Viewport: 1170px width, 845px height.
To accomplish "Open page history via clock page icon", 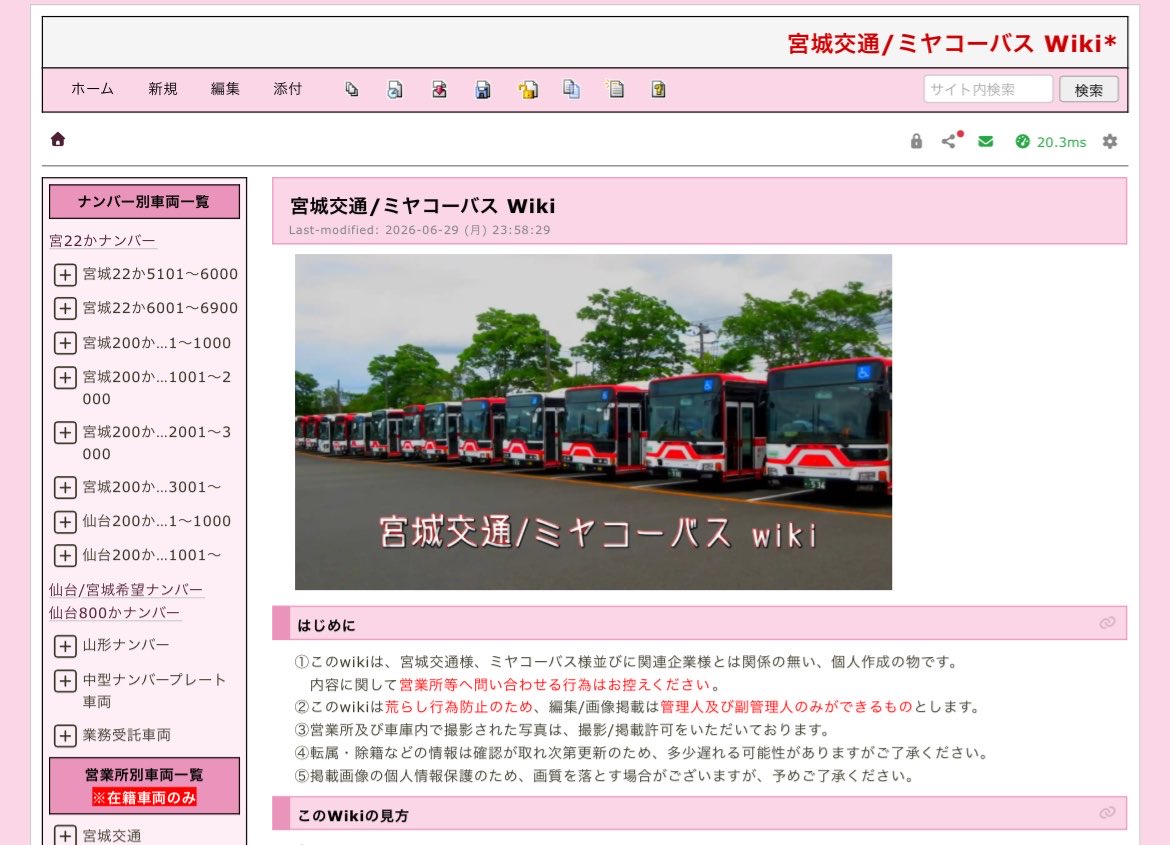I will click(395, 90).
